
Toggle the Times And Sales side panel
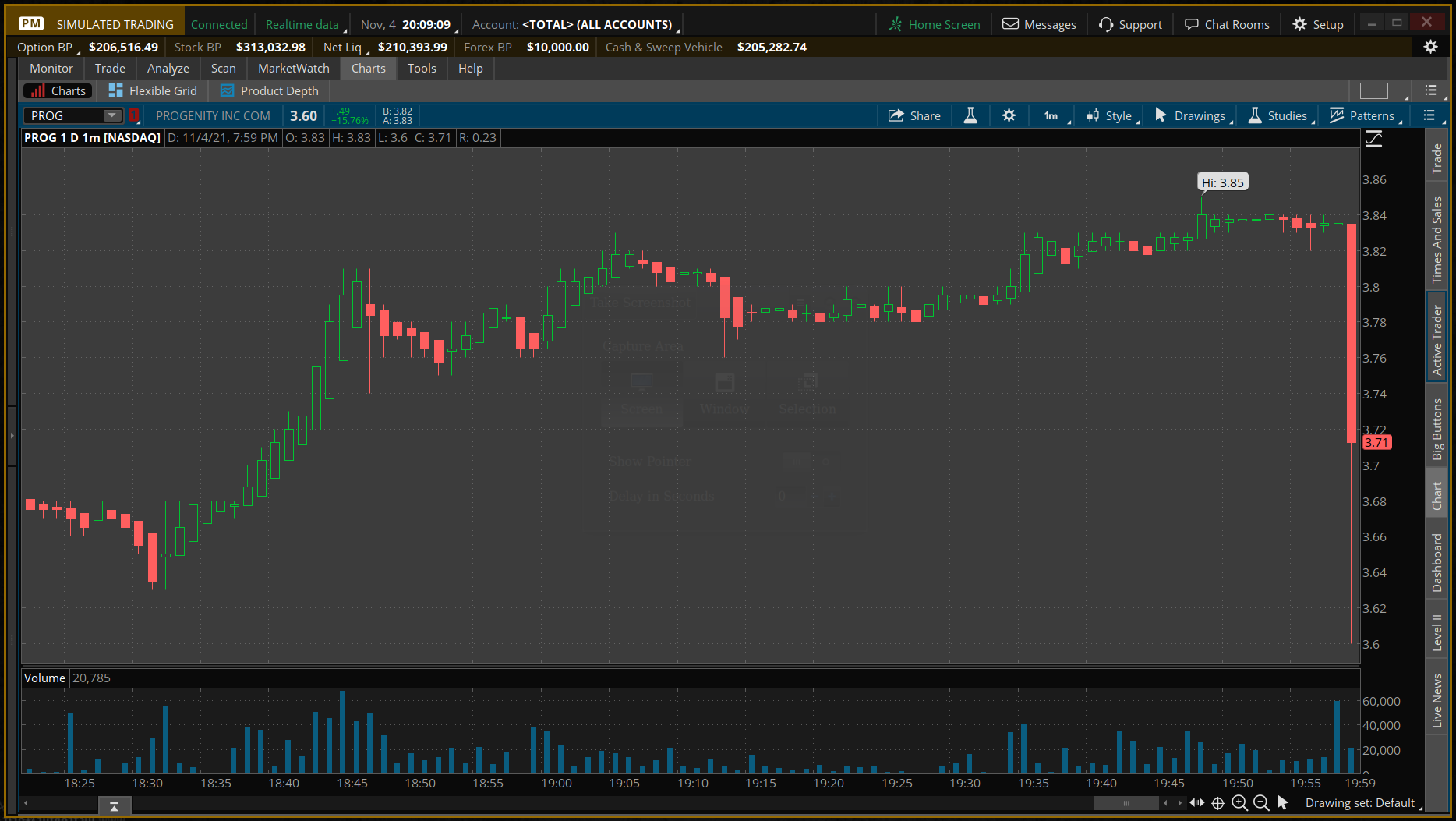tap(1437, 239)
